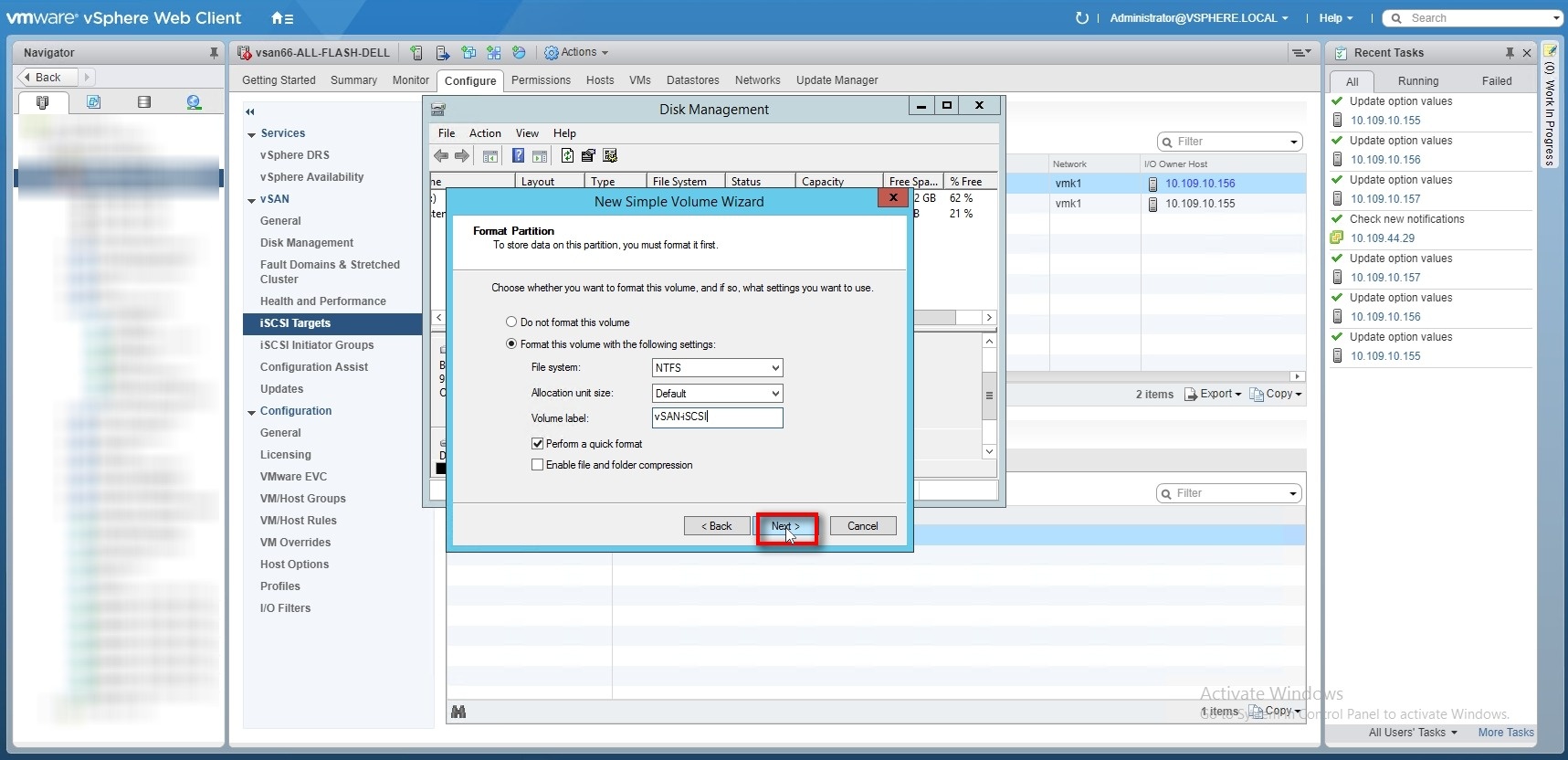
Task: Open the Action menu in Disk Management
Action: 485,133
